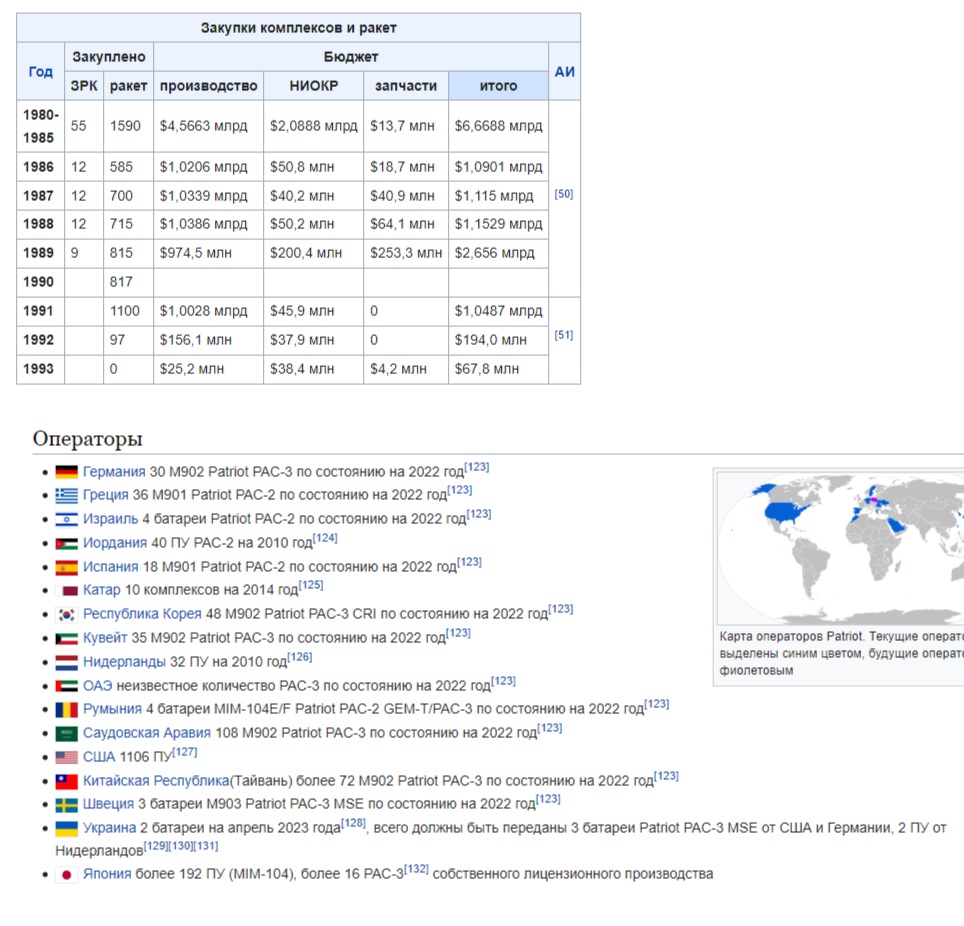
Task: Click the Kuwait flag icon
Action: pyautogui.click(x=66, y=638)
